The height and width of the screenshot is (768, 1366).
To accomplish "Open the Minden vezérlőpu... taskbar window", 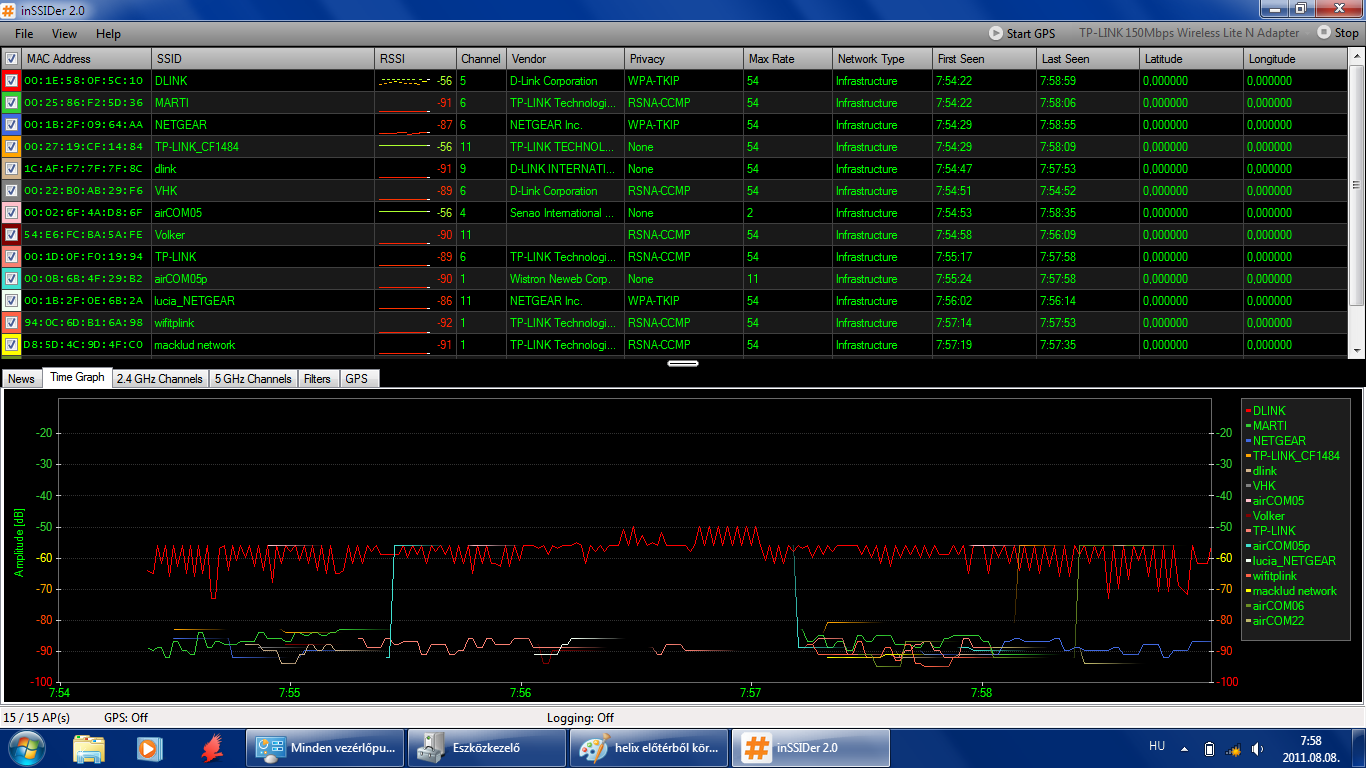I will 327,747.
